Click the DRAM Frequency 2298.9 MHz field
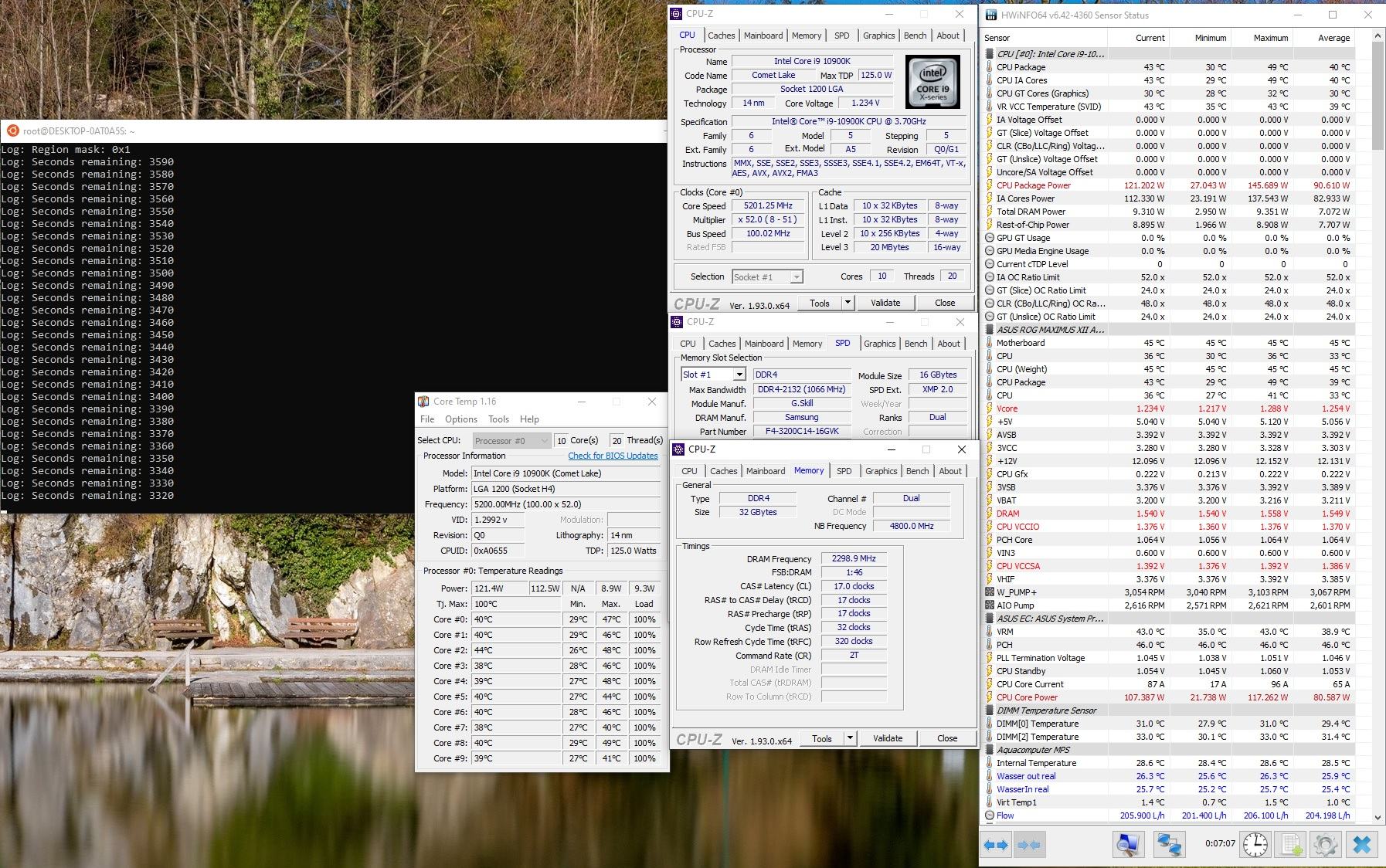The height and width of the screenshot is (868, 1386). [854, 558]
